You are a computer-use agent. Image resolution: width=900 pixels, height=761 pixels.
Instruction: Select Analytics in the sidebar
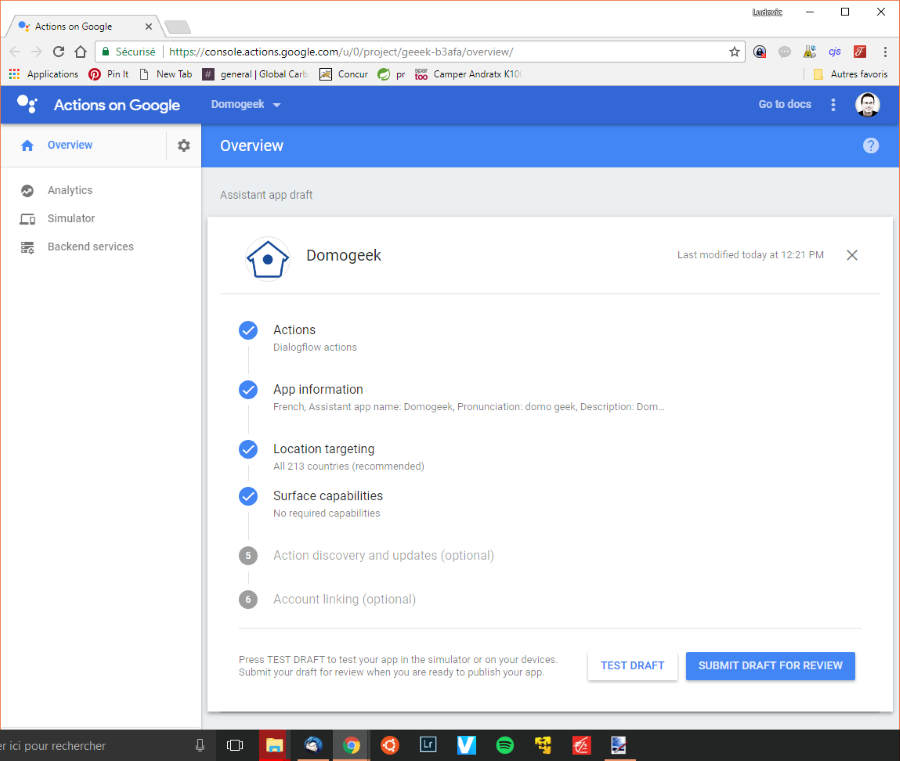[70, 191]
